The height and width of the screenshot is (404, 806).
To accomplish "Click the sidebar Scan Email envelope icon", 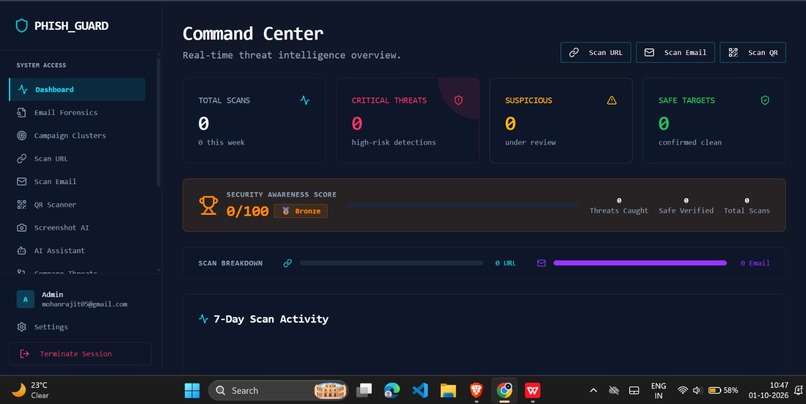I will (x=22, y=181).
